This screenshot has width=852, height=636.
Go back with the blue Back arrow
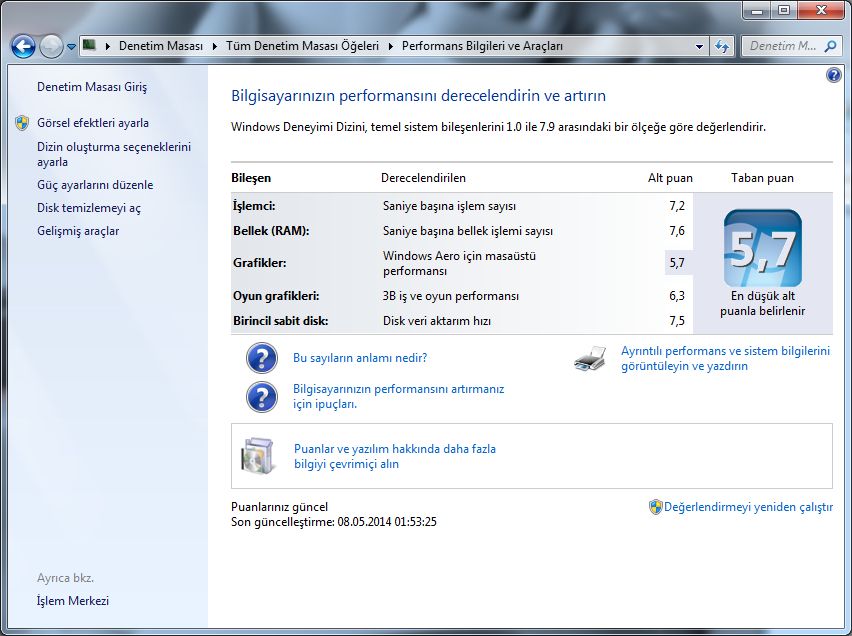(23, 46)
